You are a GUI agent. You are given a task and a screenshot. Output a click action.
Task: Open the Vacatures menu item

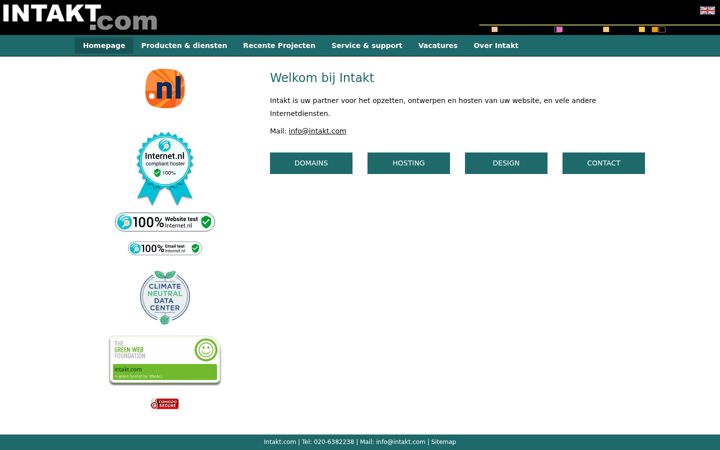[x=438, y=45]
